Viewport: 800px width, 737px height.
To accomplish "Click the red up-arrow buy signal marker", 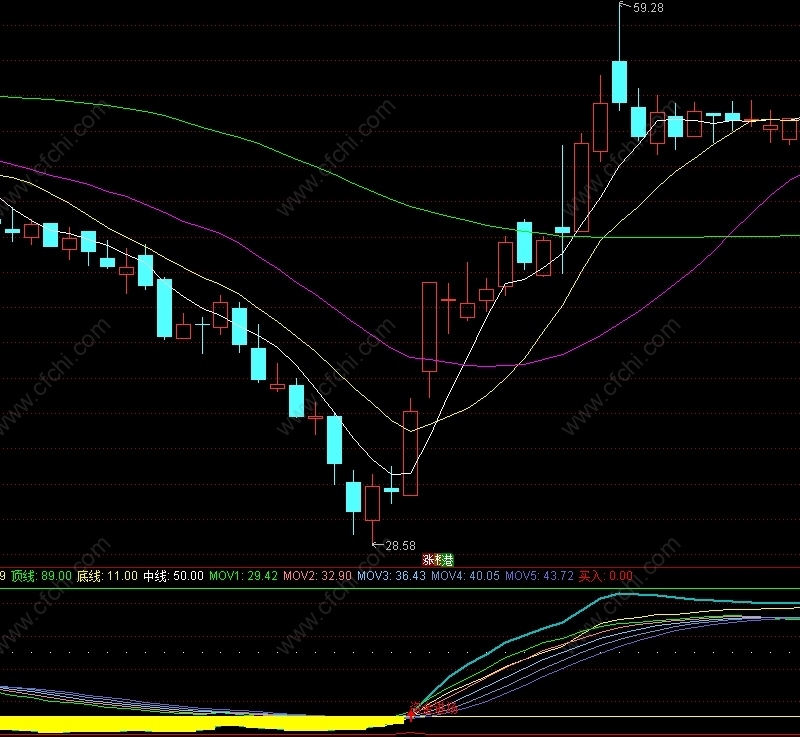I will click(411, 715).
